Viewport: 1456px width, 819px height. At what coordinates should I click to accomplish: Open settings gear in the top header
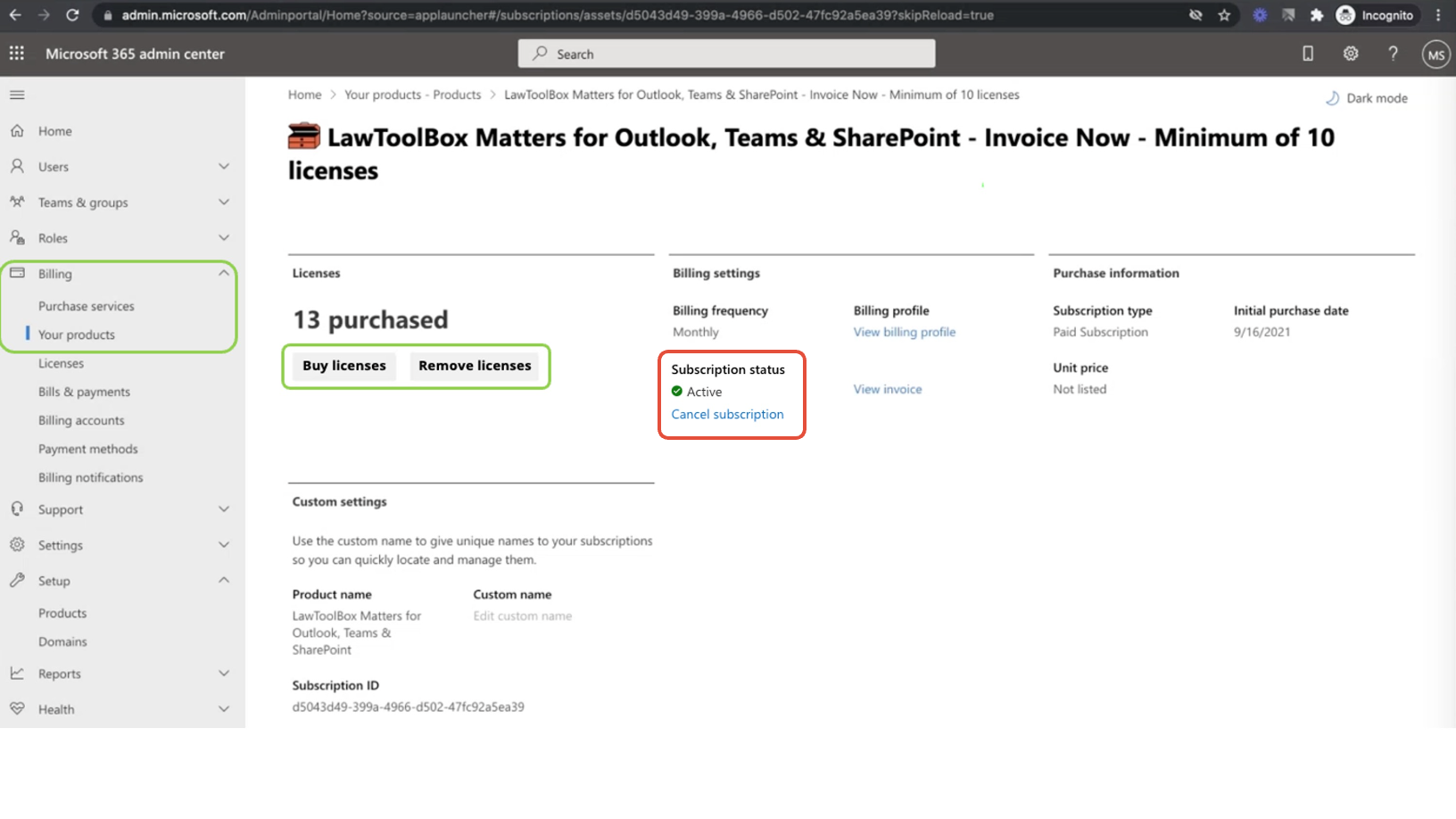pos(1351,54)
